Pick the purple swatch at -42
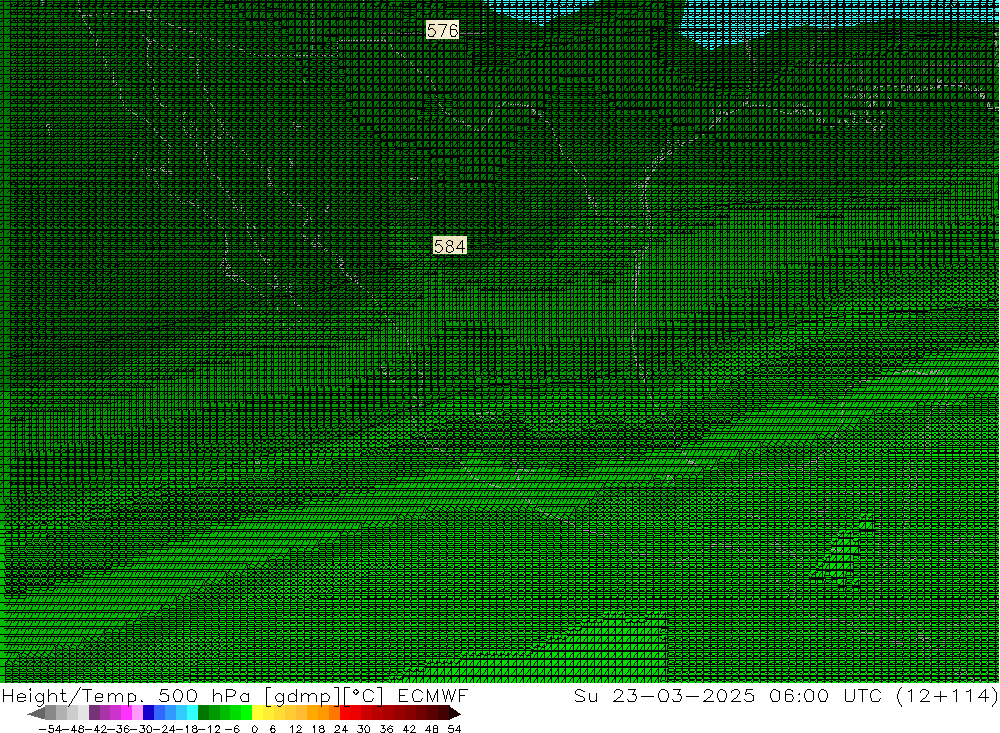This screenshot has height=733, width=1000. coord(94,713)
